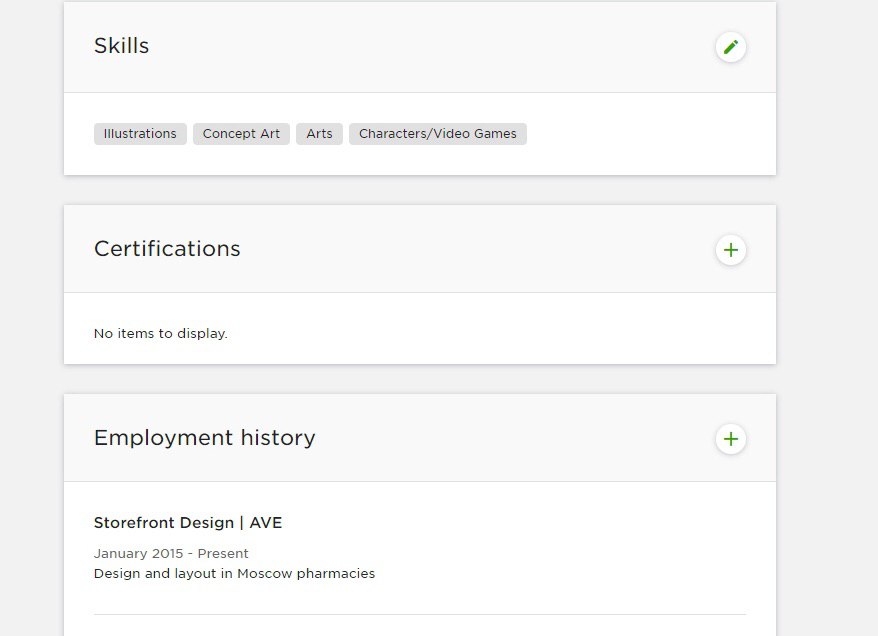The image size is (878, 636).
Task: Edit skills with the pencil icon
Action: (x=731, y=47)
